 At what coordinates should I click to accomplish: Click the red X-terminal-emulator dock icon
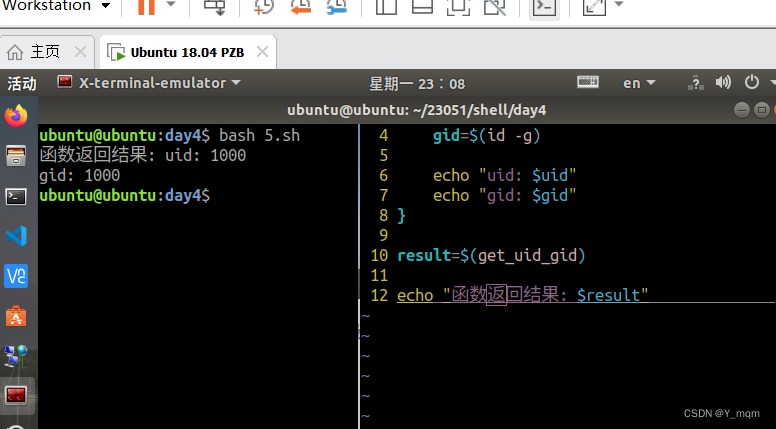point(16,395)
